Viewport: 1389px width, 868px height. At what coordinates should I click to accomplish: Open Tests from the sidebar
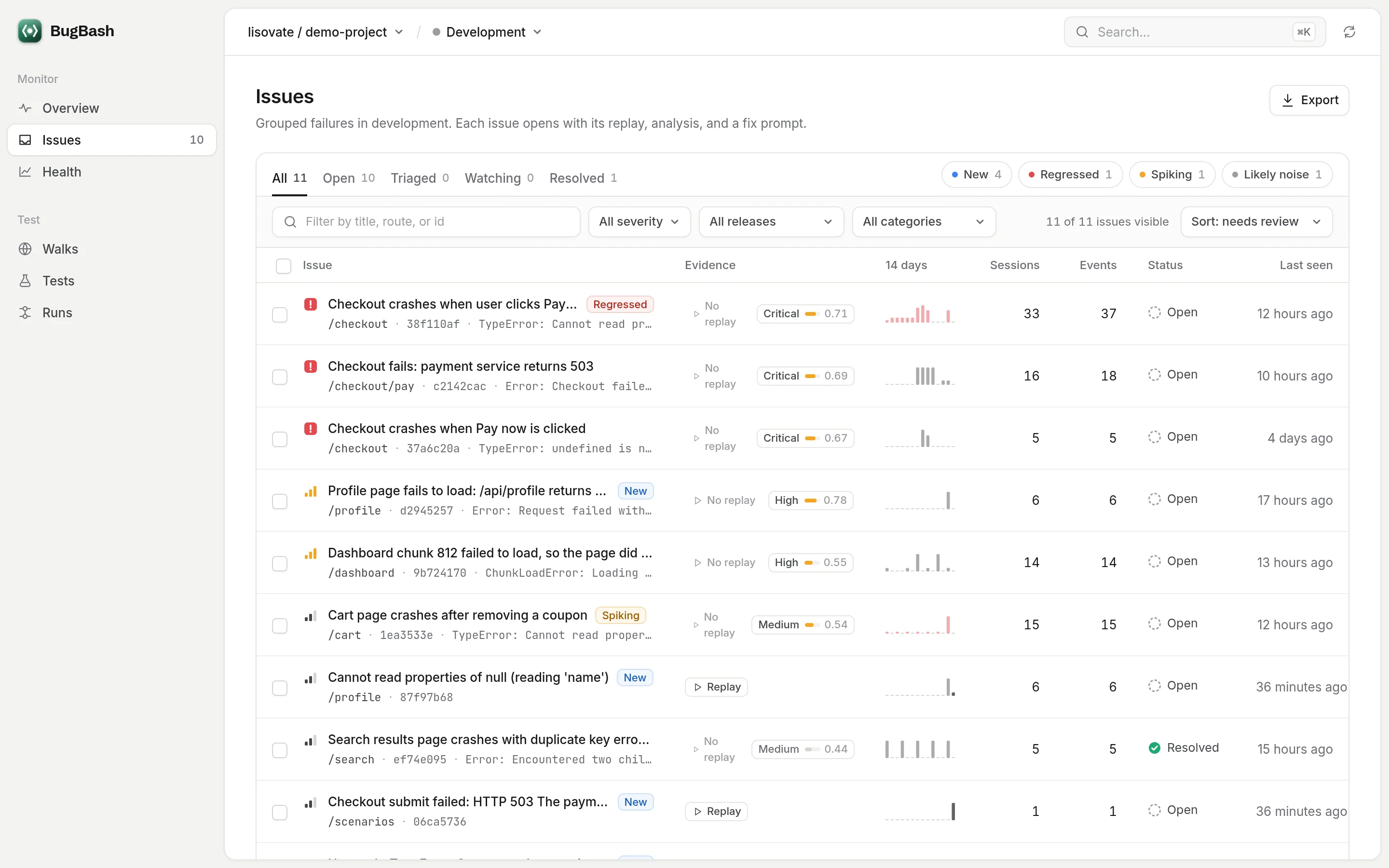111,281
